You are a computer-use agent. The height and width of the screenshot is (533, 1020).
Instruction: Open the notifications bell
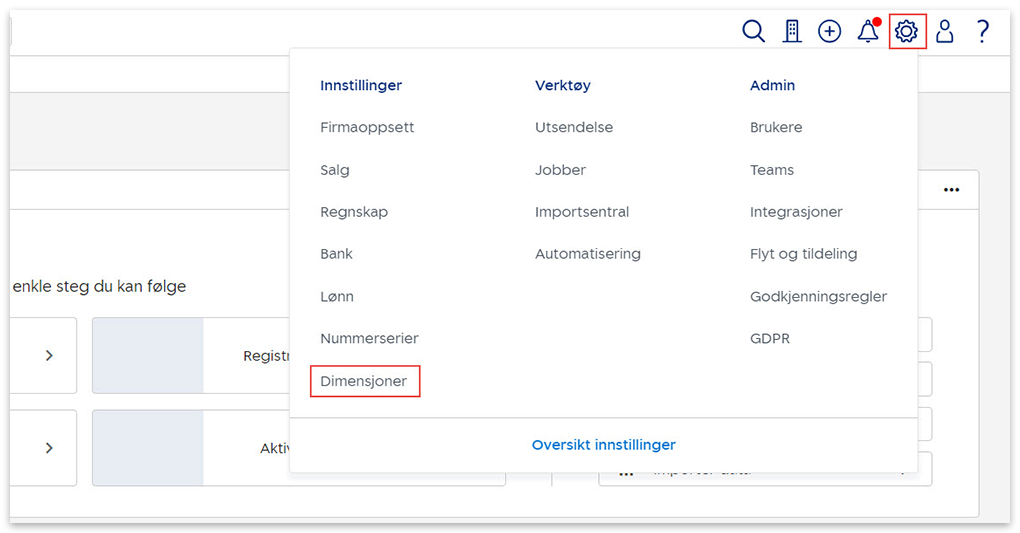[868, 32]
